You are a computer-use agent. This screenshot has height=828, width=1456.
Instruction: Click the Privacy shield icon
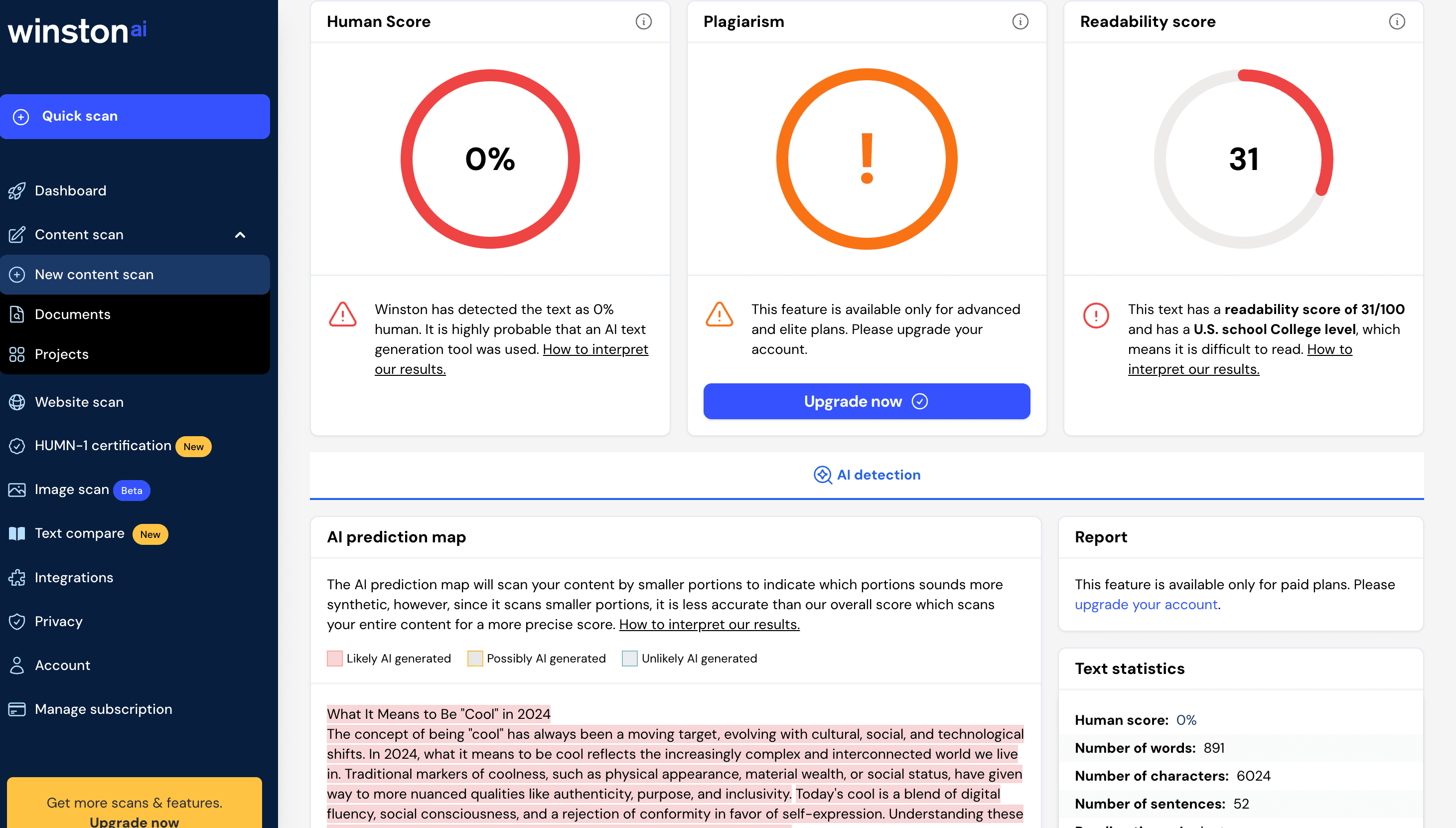pyautogui.click(x=17, y=622)
